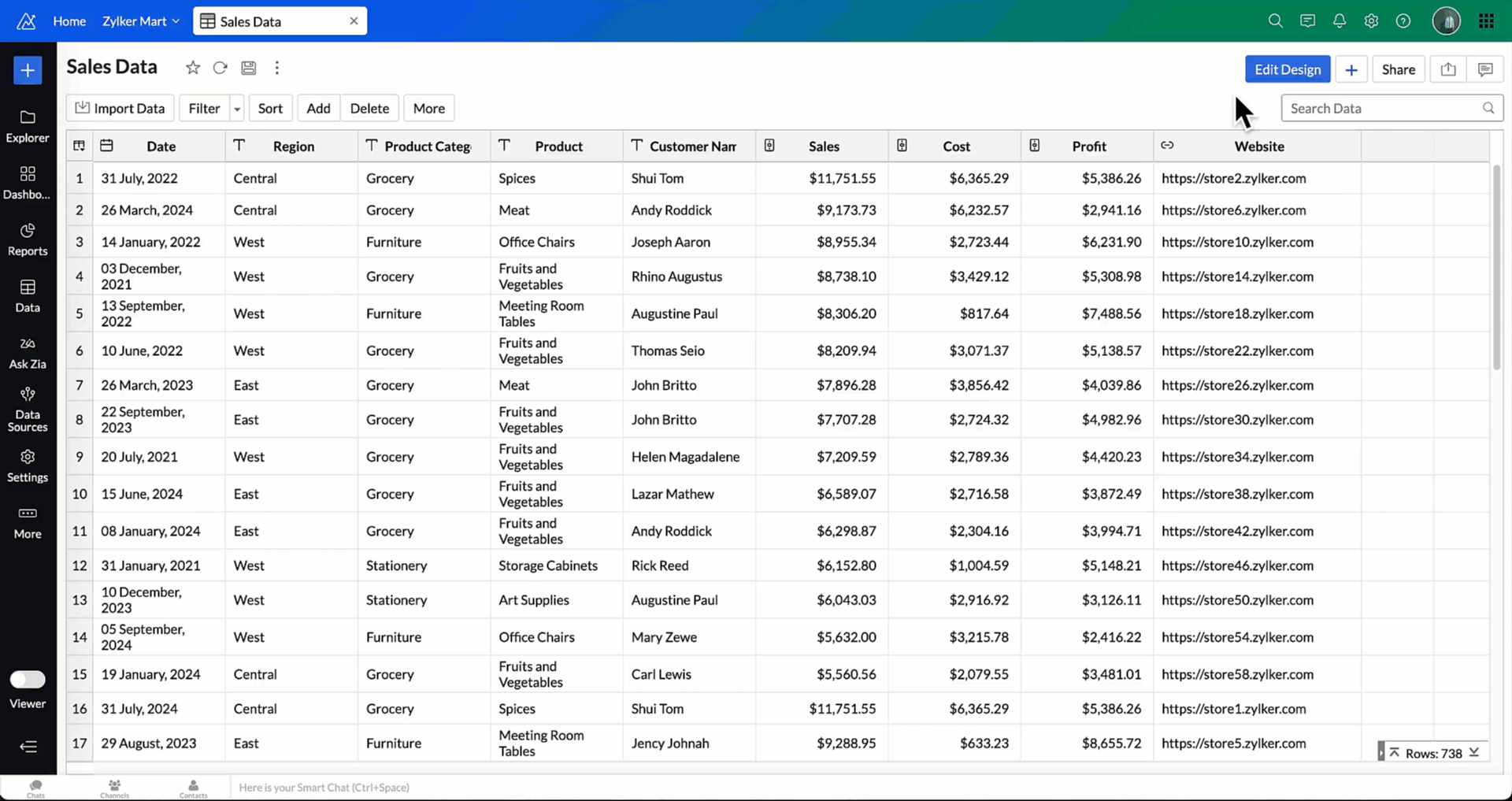Click the refresh icon beside Sales Data
Screen dimensions: 1512x801
click(220, 68)
